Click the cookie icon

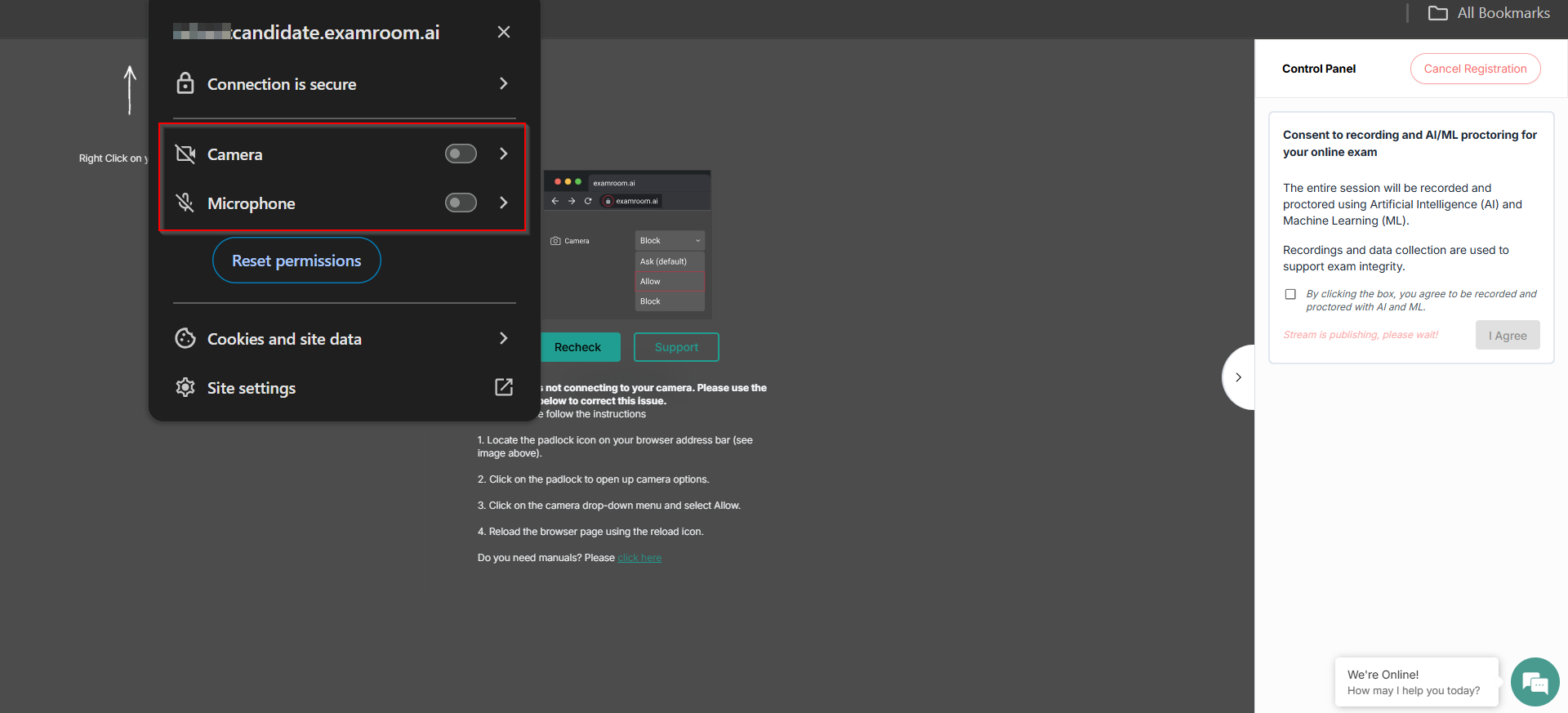point(185,338)
